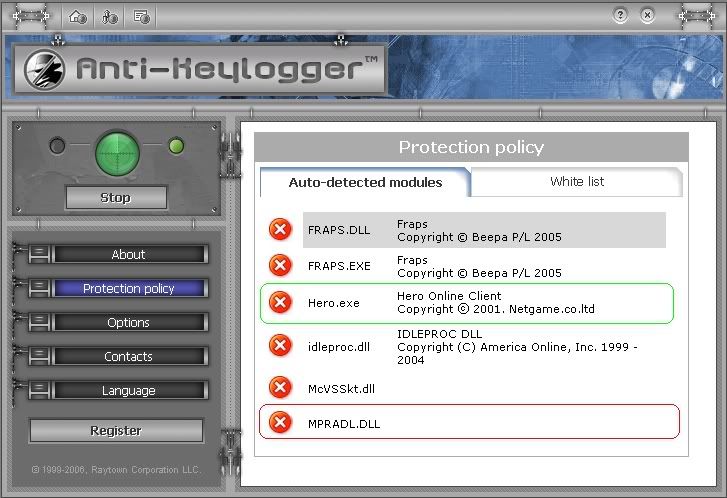Click the panel icon beside Language
The height and width of the screenshot is (498, 727).
[39, 390]
